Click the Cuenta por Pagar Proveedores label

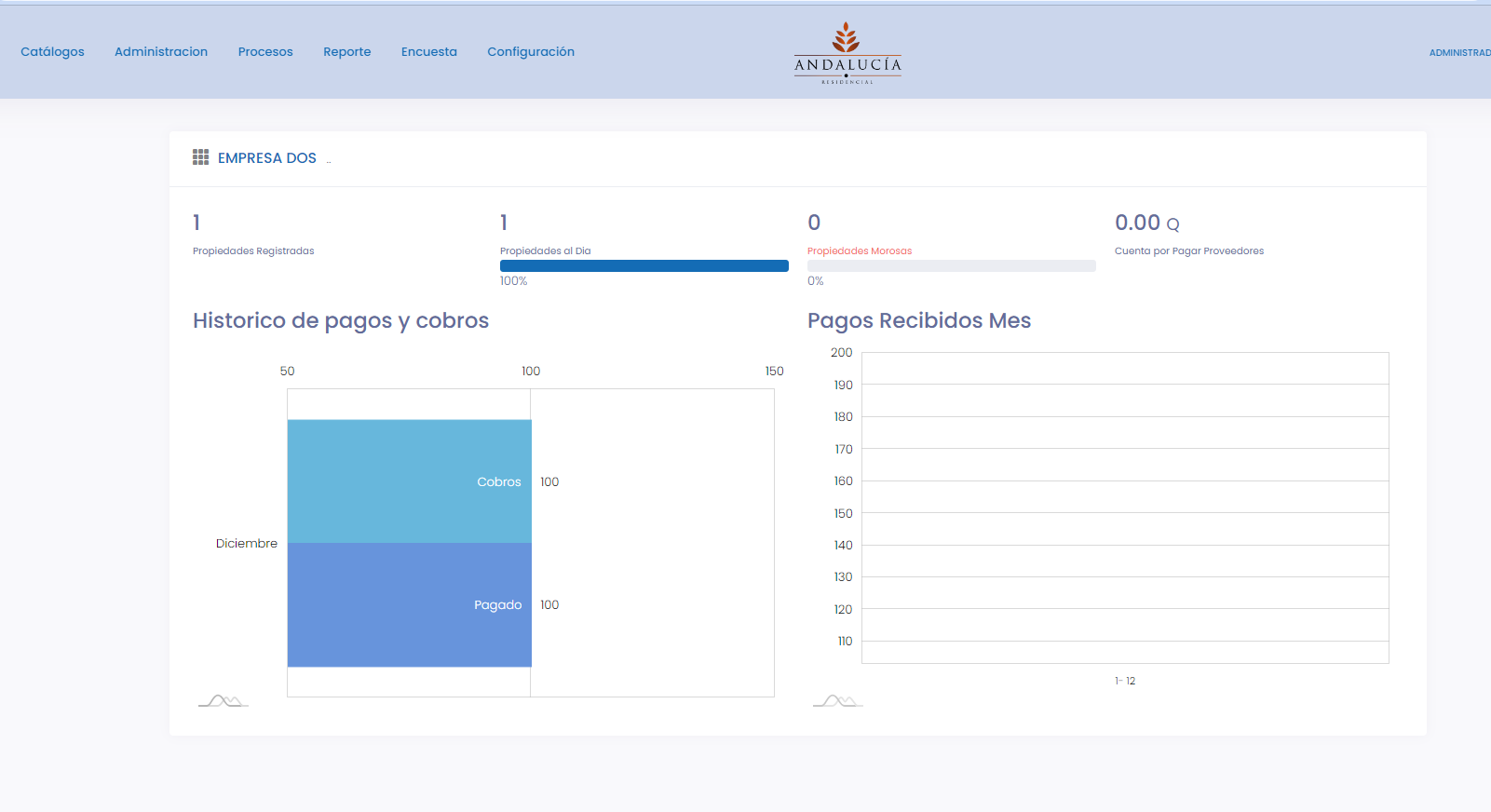coord(1189,250)
